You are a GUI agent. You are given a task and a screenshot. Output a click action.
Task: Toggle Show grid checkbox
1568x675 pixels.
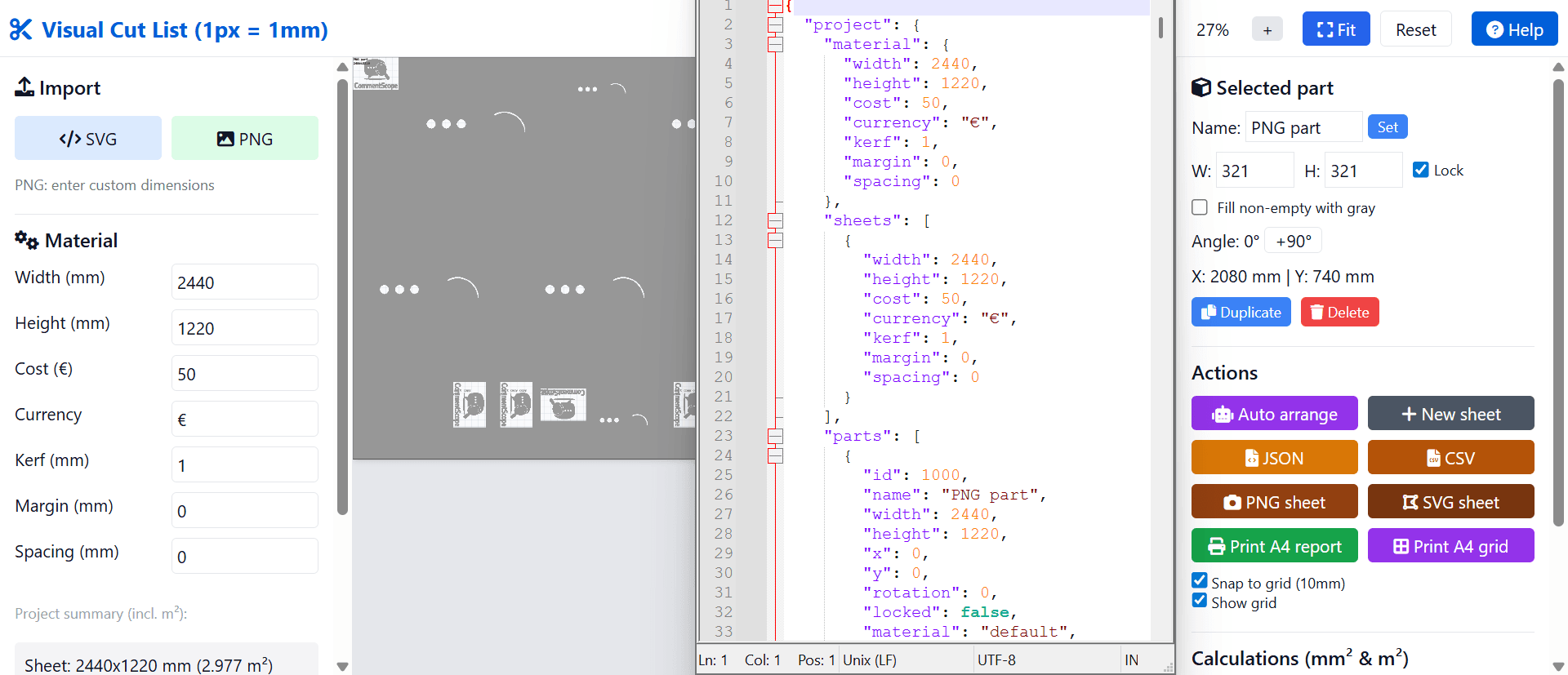click(x=1200, y=601)
